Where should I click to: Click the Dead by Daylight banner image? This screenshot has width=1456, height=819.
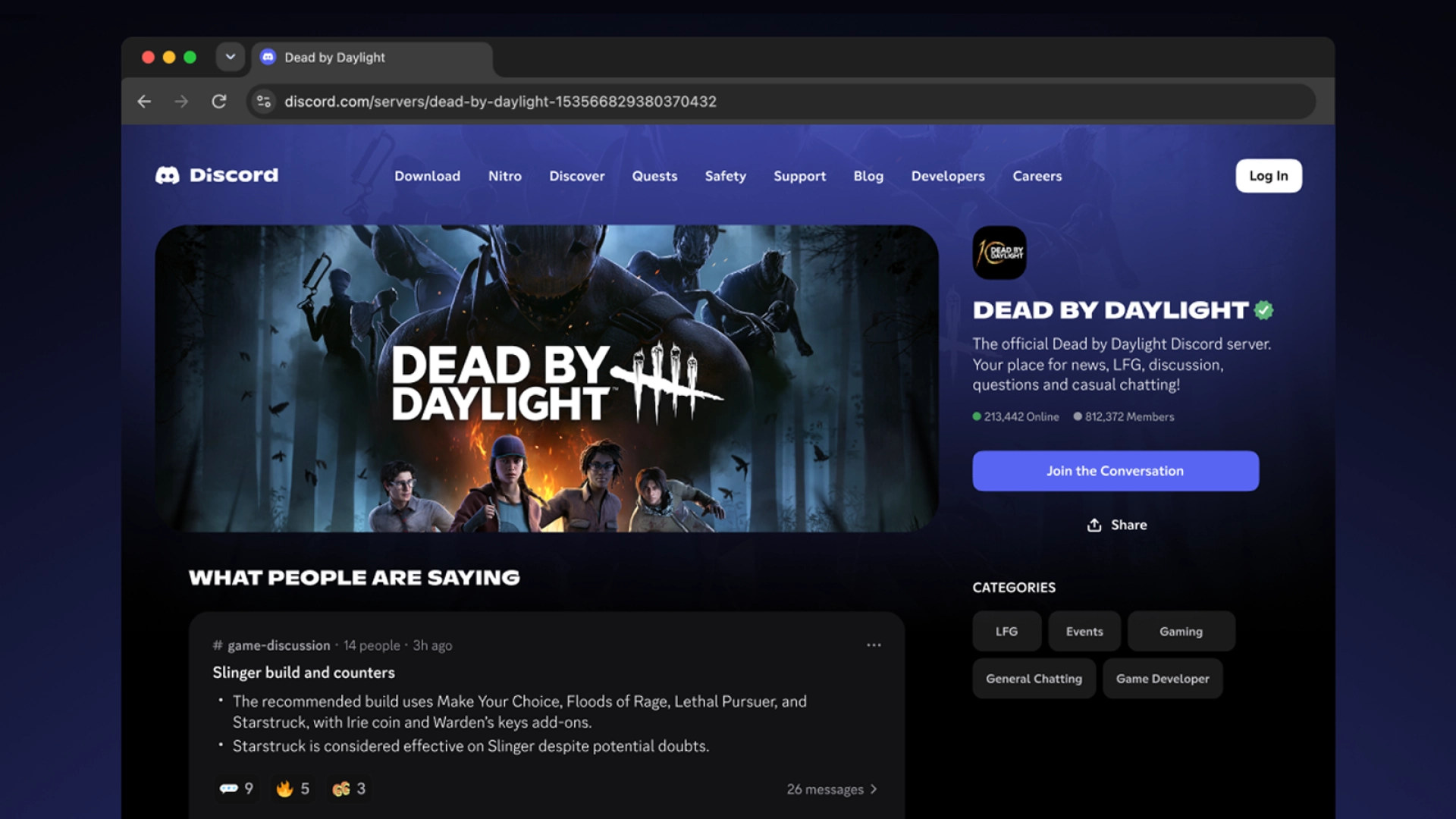click(547, 378)
